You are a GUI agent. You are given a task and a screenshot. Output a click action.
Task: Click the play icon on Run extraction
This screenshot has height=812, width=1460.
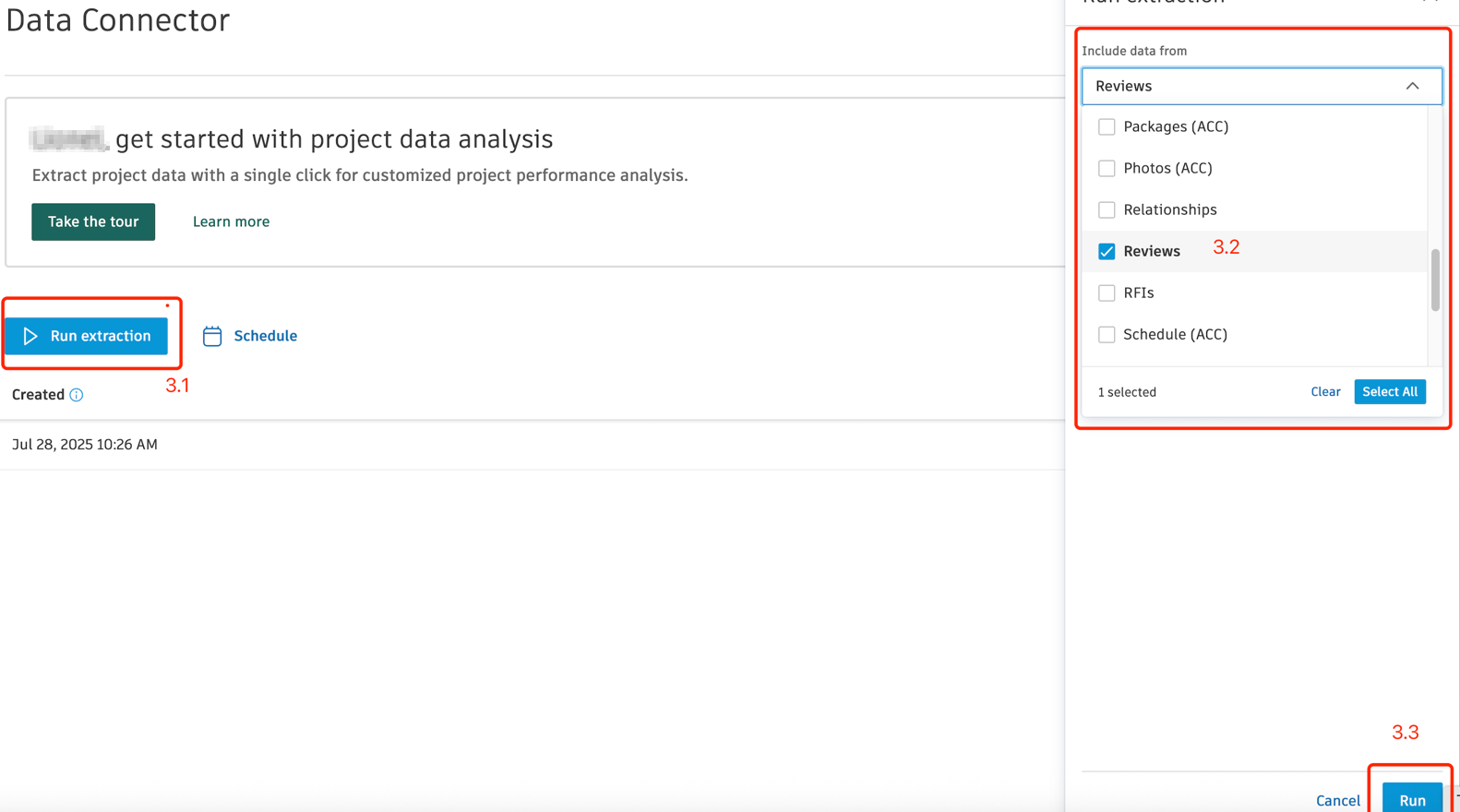[x=30, y=336]
